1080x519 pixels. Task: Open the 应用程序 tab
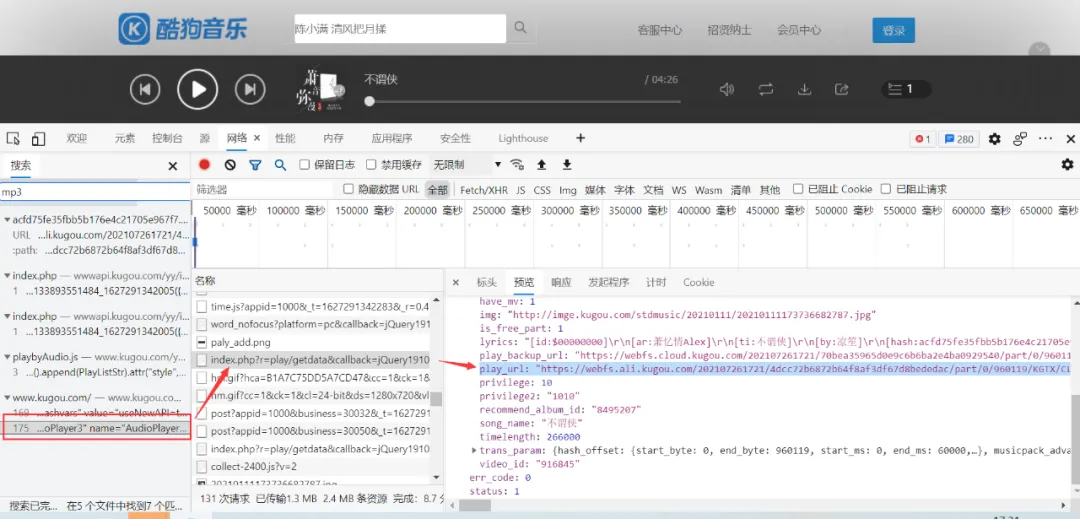(392, 138)
